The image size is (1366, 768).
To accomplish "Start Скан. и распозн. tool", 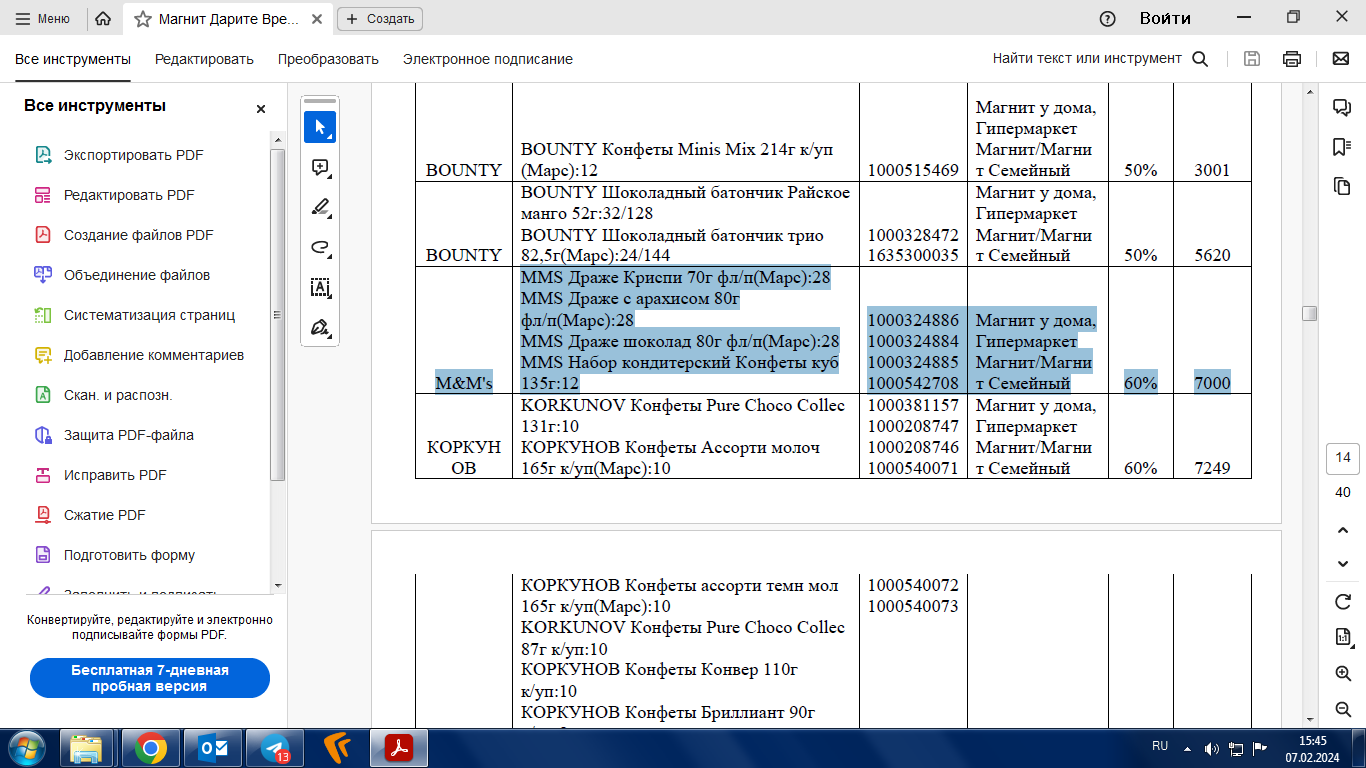I will click(x=118, y=395).
